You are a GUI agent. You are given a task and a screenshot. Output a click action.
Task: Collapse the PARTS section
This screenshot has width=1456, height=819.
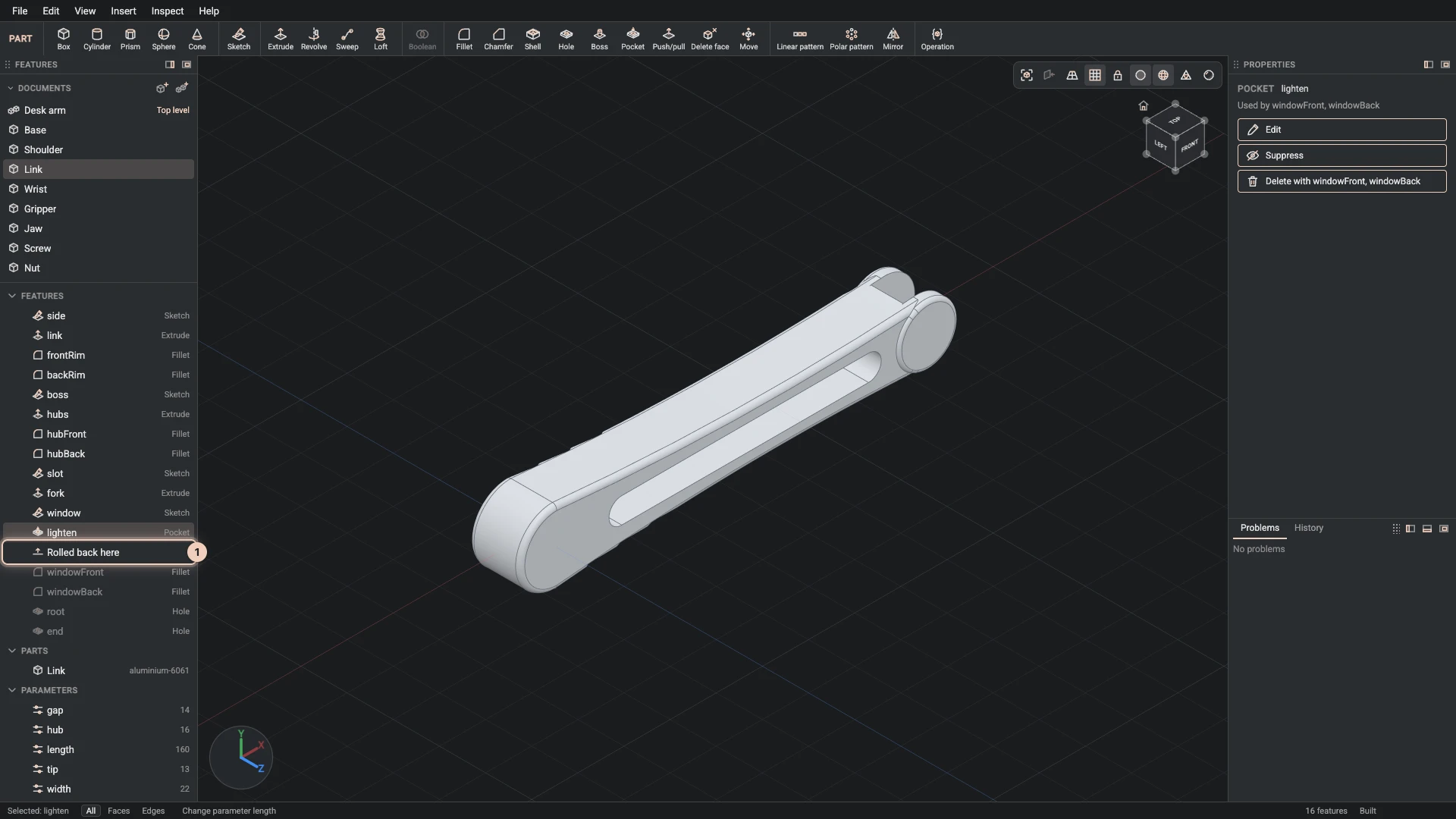12,651
